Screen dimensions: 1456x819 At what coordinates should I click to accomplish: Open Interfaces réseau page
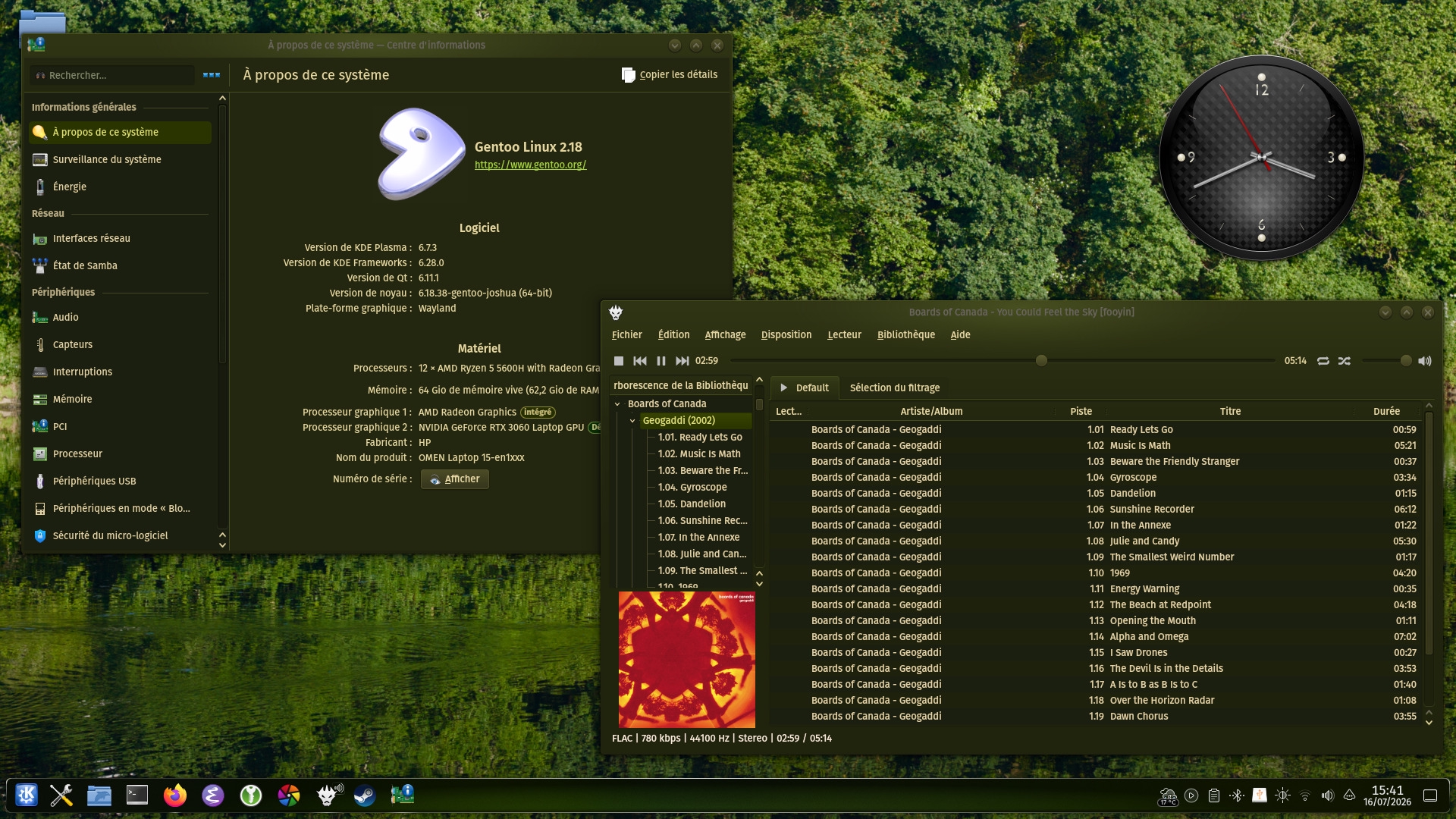coord(120,238)
